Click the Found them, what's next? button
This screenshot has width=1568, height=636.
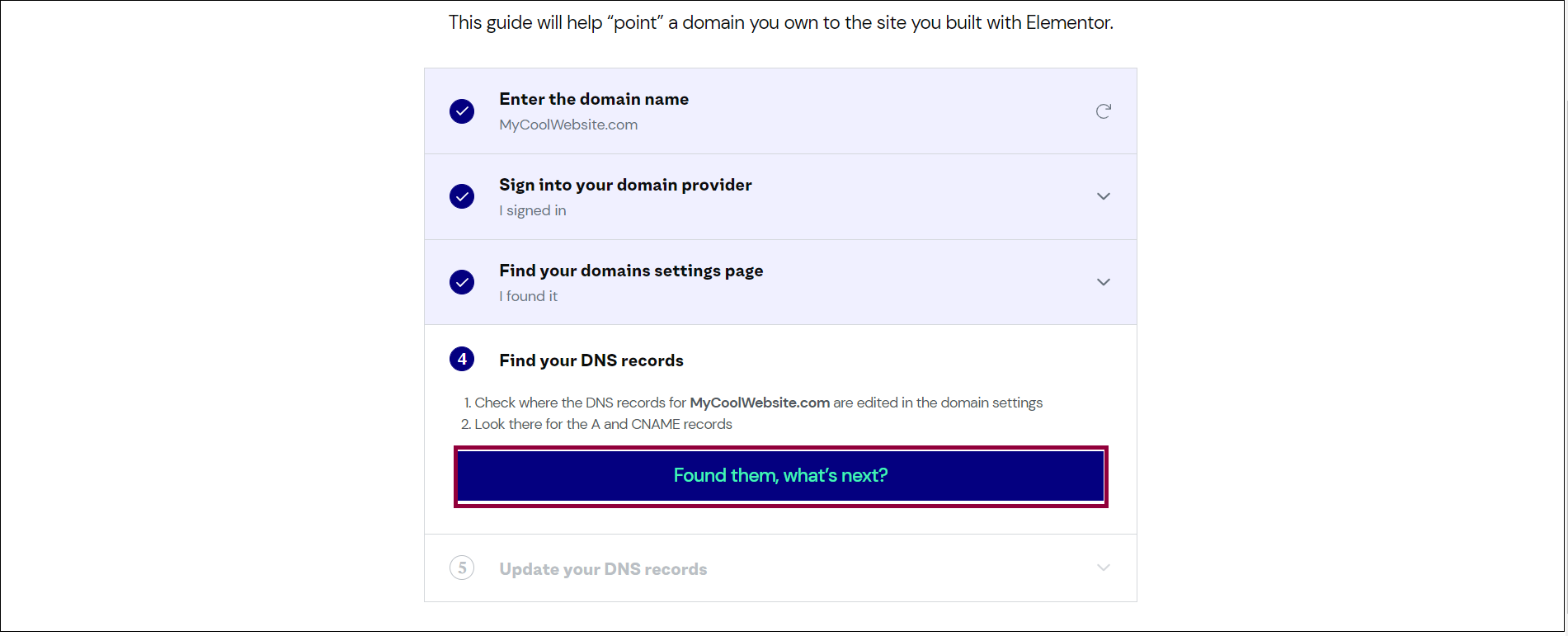780,476
